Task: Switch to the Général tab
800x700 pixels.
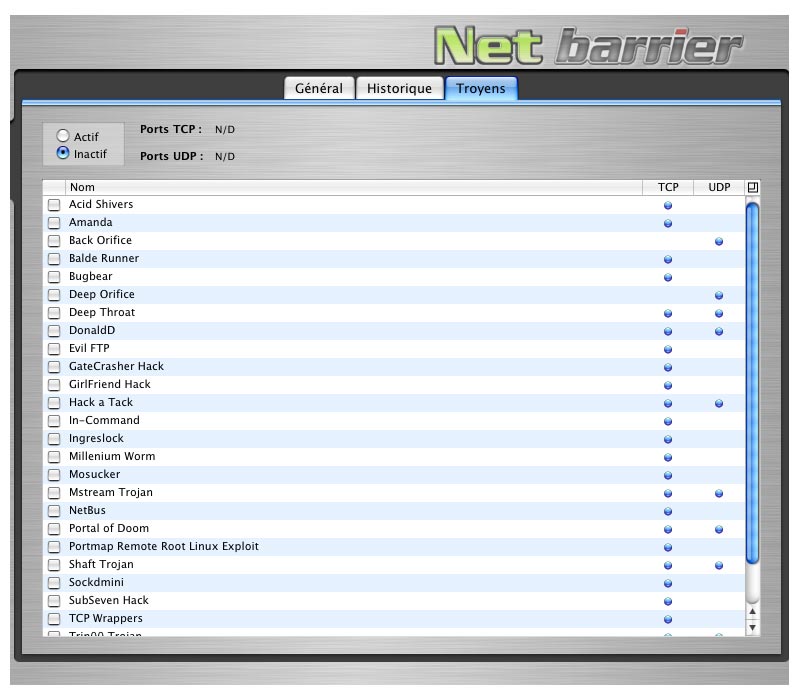Action: click(319, 88)
